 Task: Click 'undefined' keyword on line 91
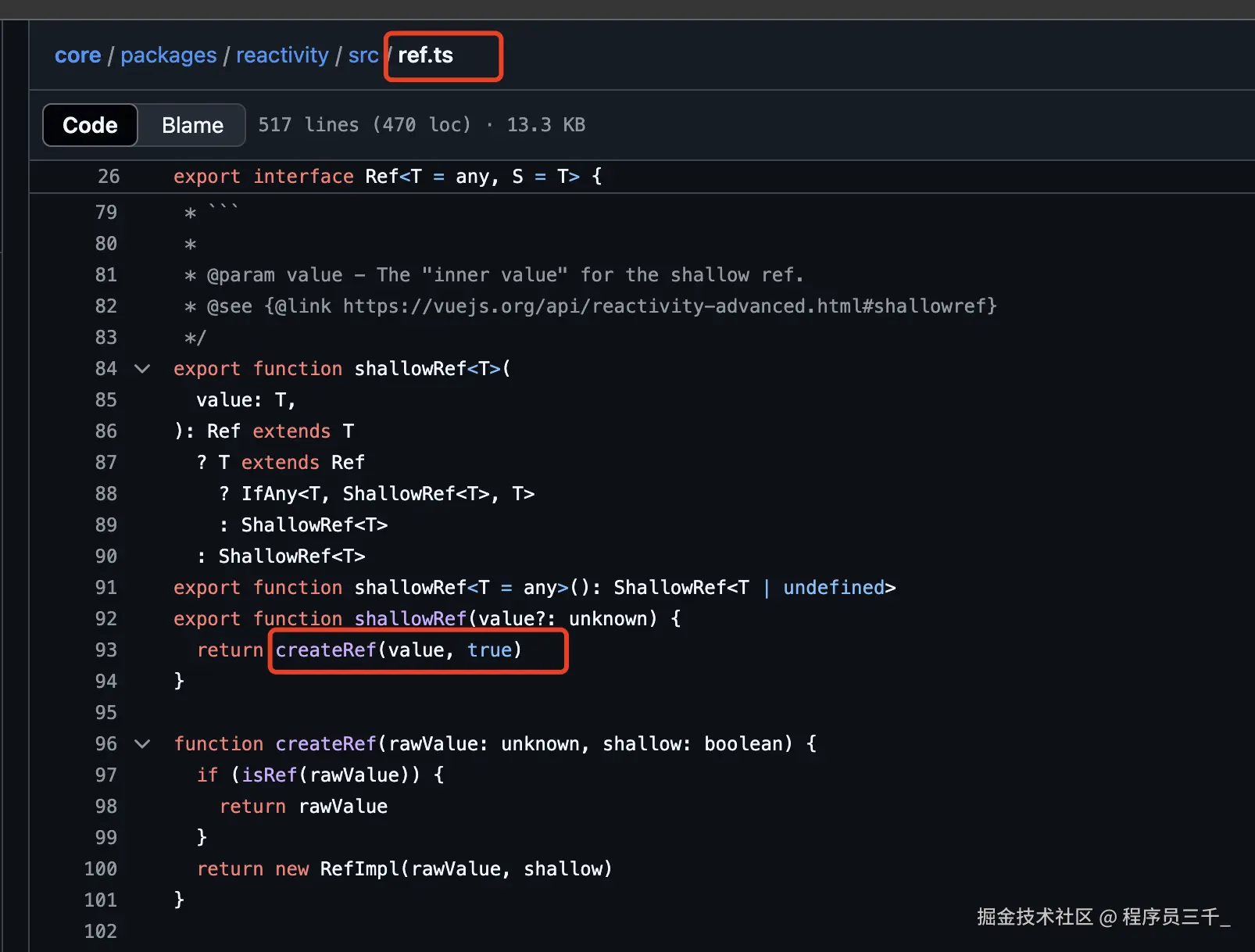point(834,588)
